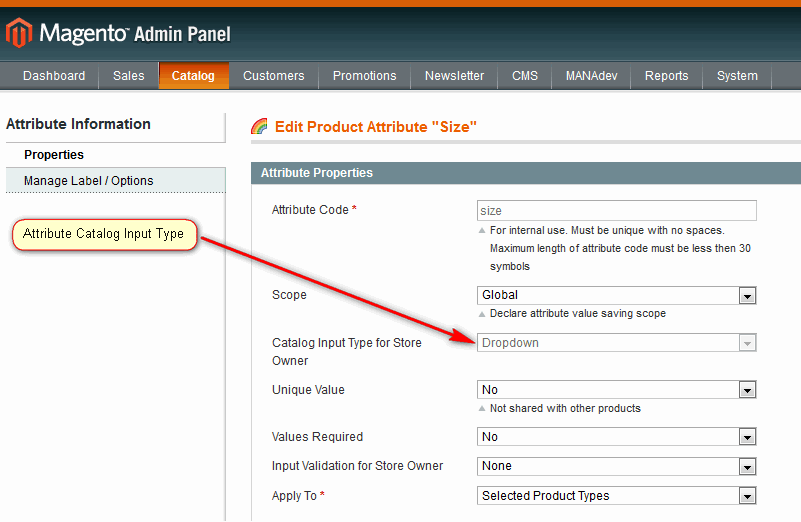Viewport: 801px width, 522px height.
Task: Click the Magento logo icon
Action: point(19,33)
